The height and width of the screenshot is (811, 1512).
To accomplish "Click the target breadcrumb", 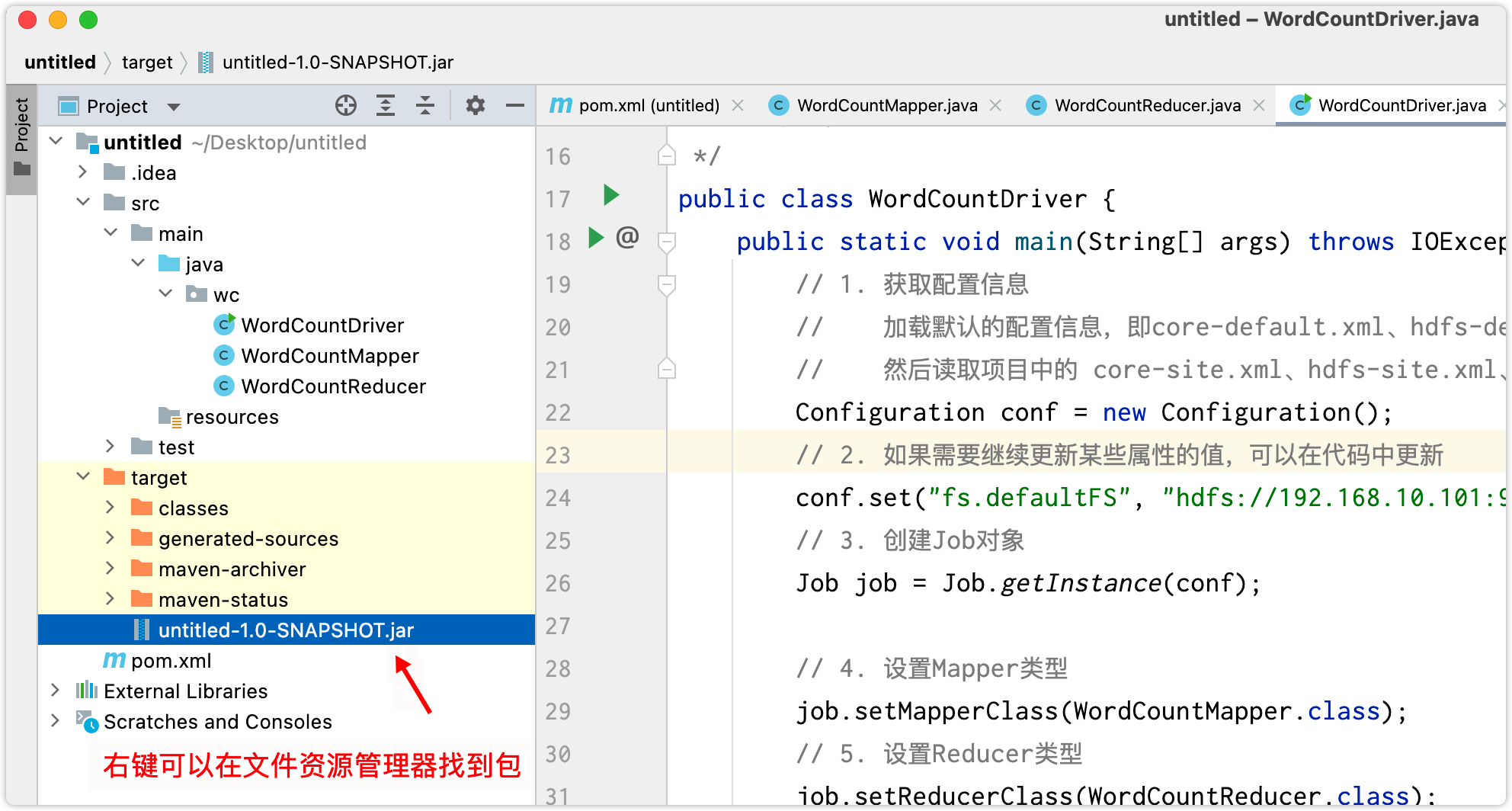I will (x=147, y=63).
